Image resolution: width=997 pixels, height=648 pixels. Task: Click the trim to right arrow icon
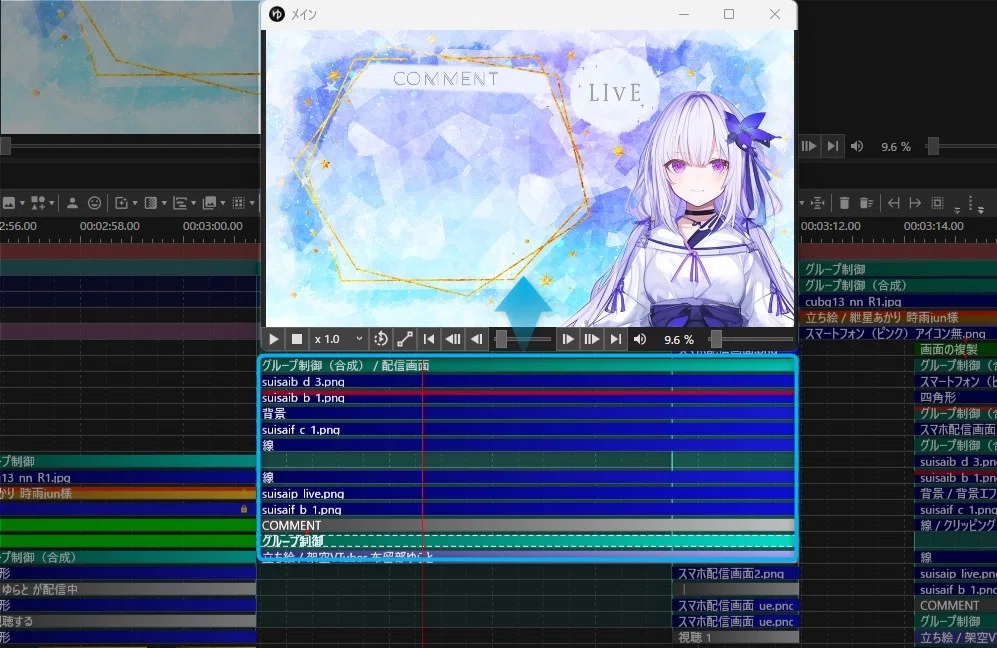click(915, 203)
